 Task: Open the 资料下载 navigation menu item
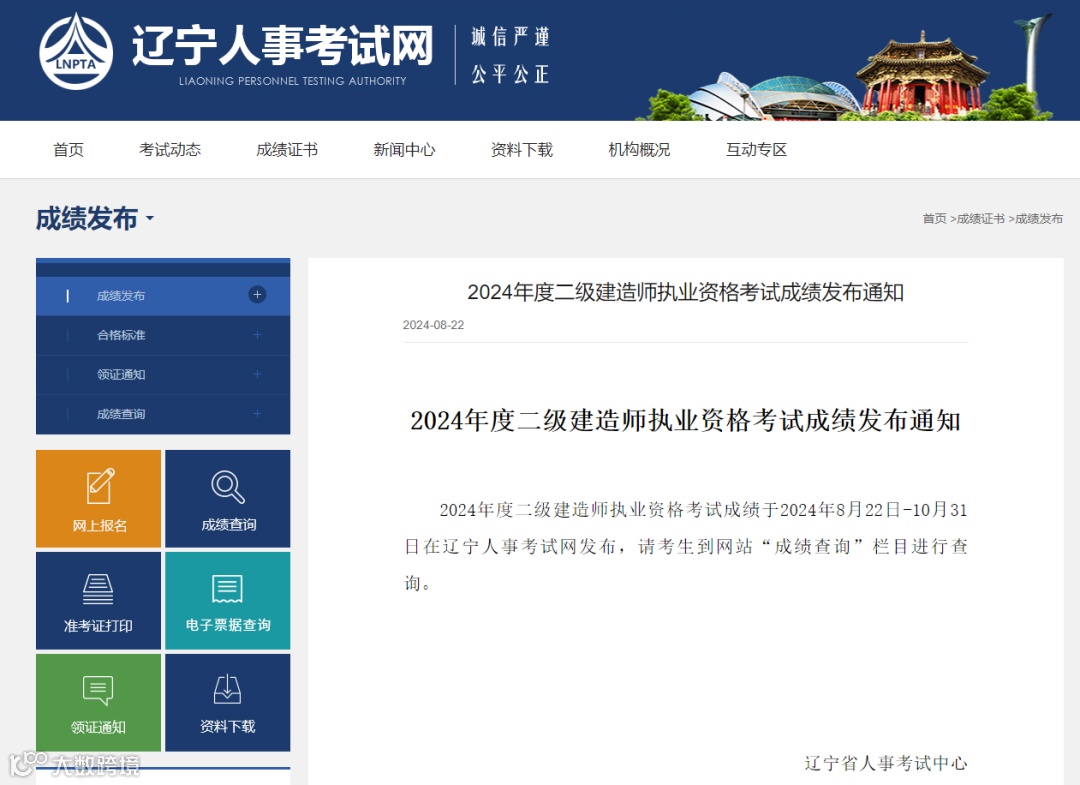pos(521,150)
